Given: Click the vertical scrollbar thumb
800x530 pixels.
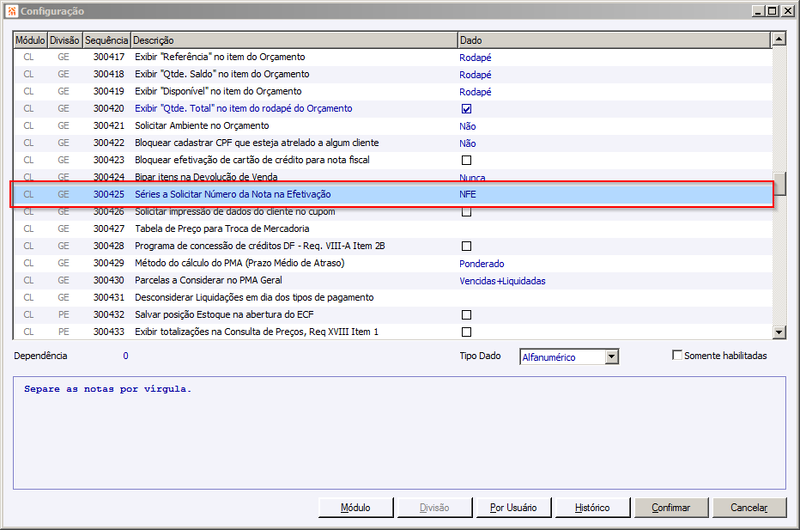Looking at the screenshot, I should (780, 184).
